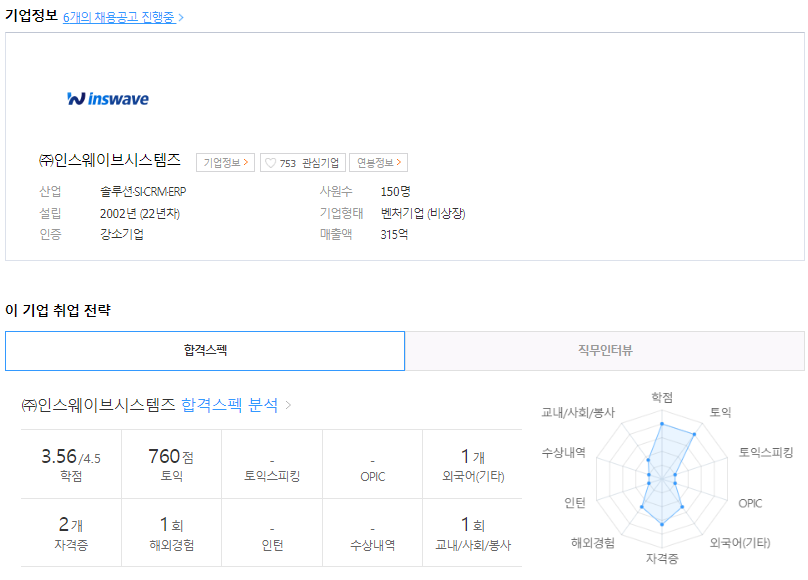
Task: Open the 합격스펙 분석 link
Action: pos(229,405)
